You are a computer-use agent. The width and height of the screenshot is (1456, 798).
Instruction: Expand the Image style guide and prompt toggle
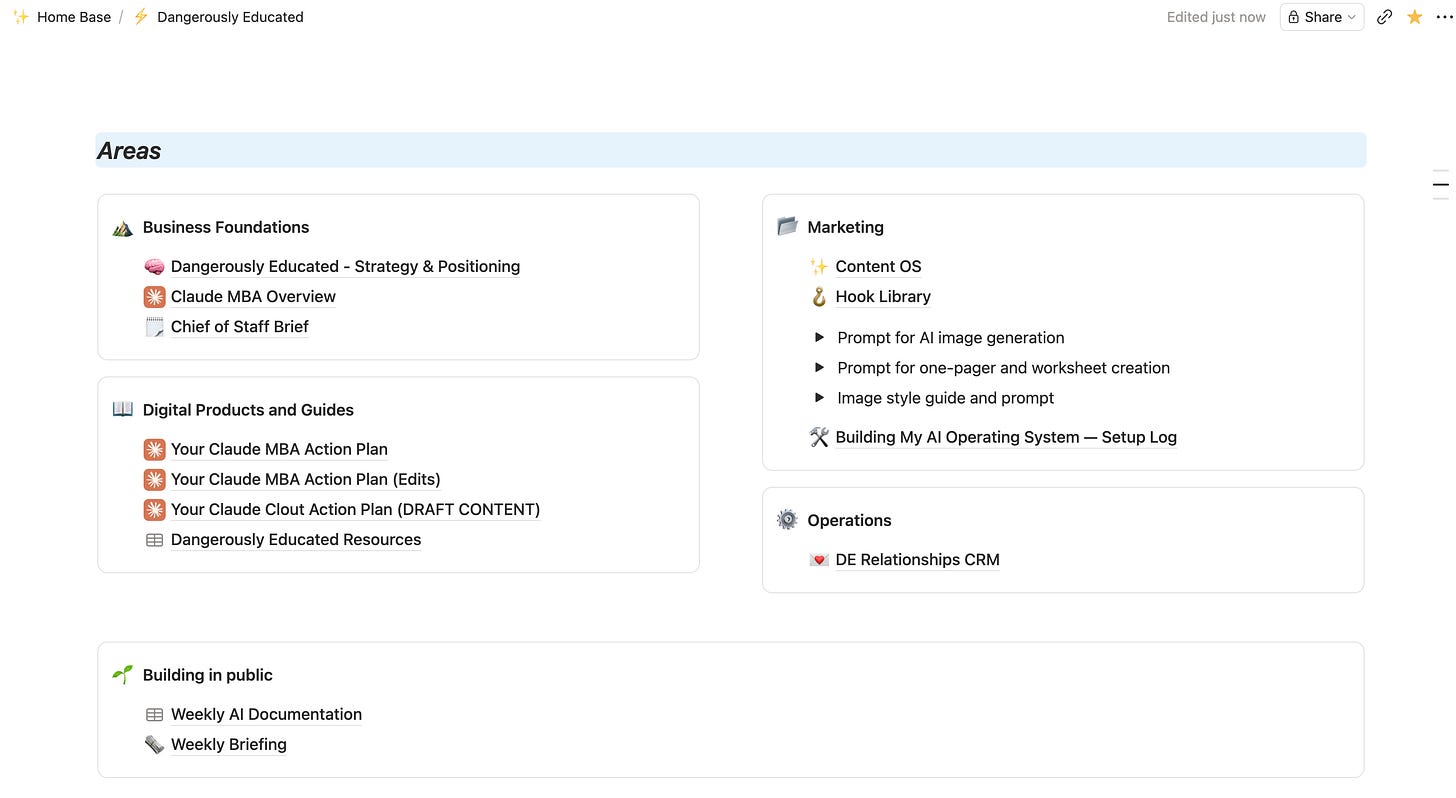[x=819, y=398]
